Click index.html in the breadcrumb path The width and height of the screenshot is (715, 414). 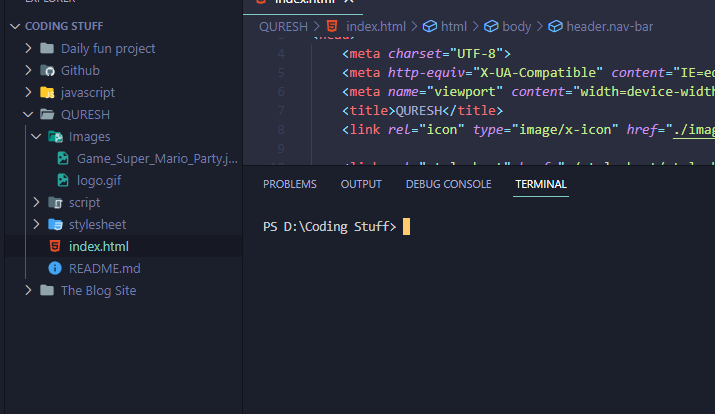click(376, 26)
